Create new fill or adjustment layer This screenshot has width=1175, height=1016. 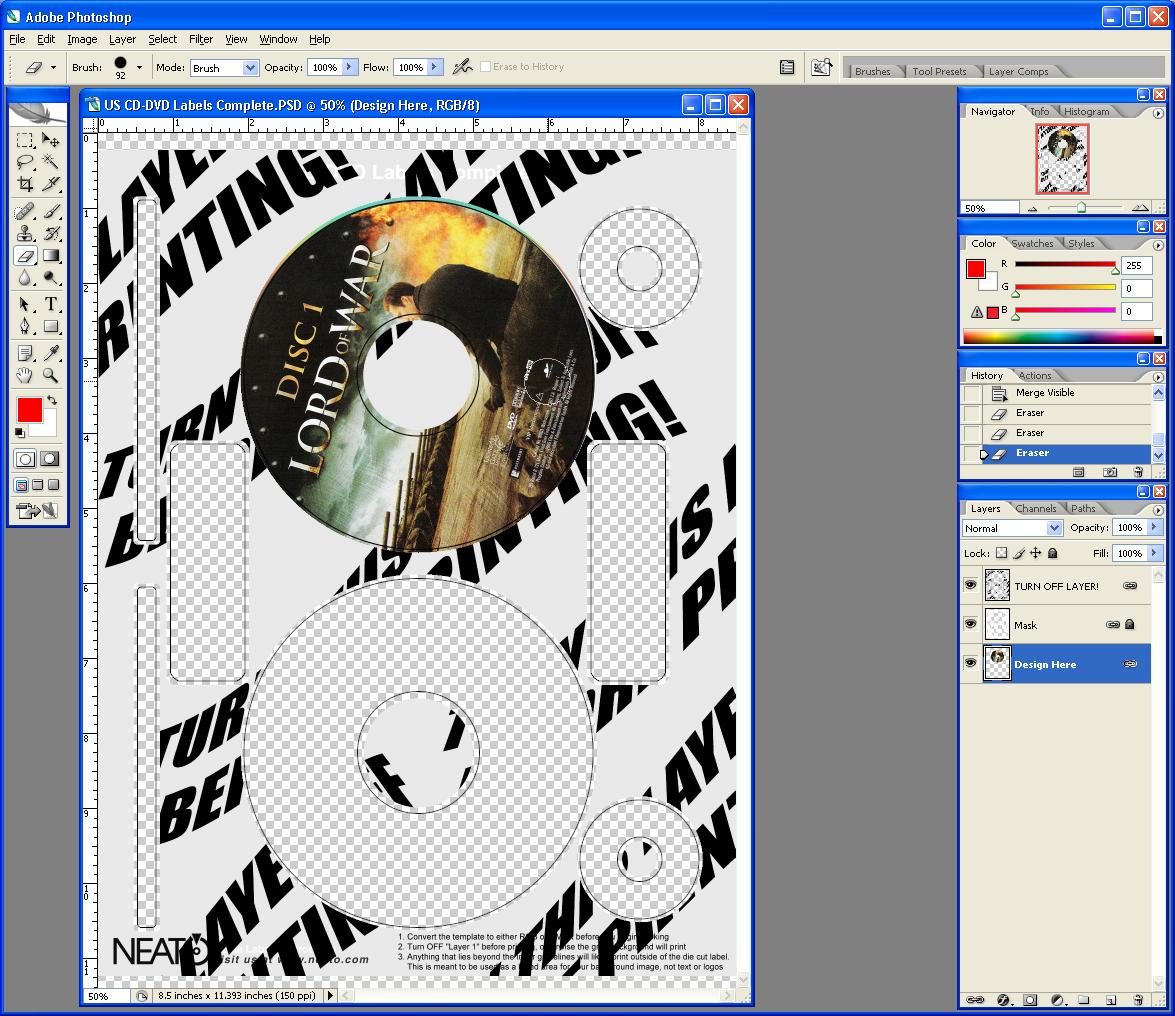1057,1000
